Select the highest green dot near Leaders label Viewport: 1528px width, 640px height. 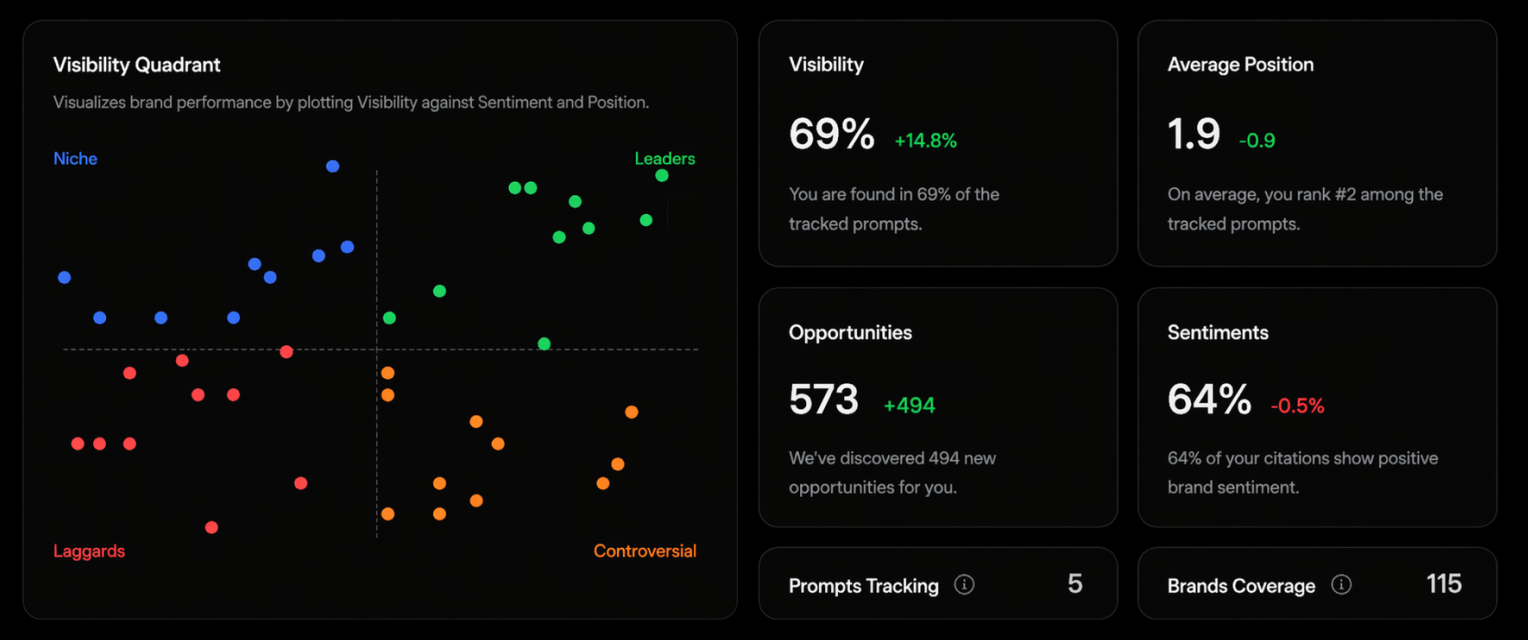tap(661, 174)
